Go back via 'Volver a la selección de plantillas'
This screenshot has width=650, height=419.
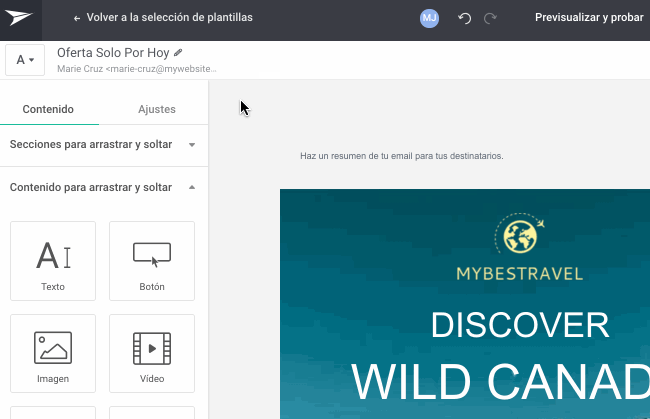[163, 17]
